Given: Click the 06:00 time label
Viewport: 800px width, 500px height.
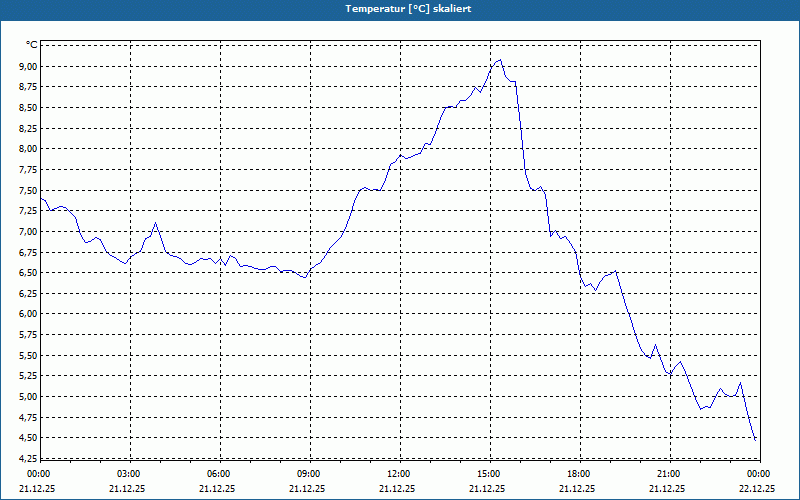Looking at the screenshot, I should tap(218, 473).
